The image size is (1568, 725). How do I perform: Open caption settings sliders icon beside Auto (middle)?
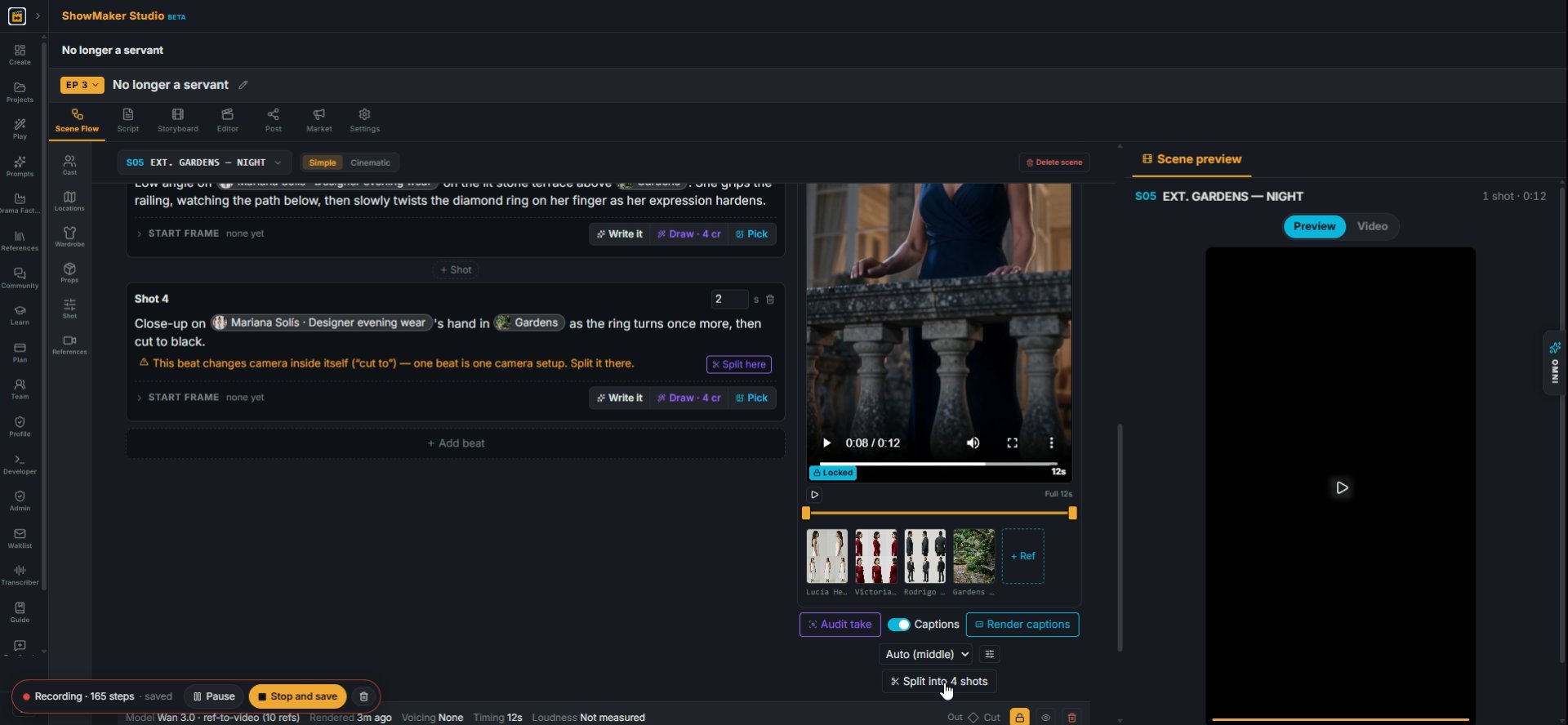pos(990,654)
